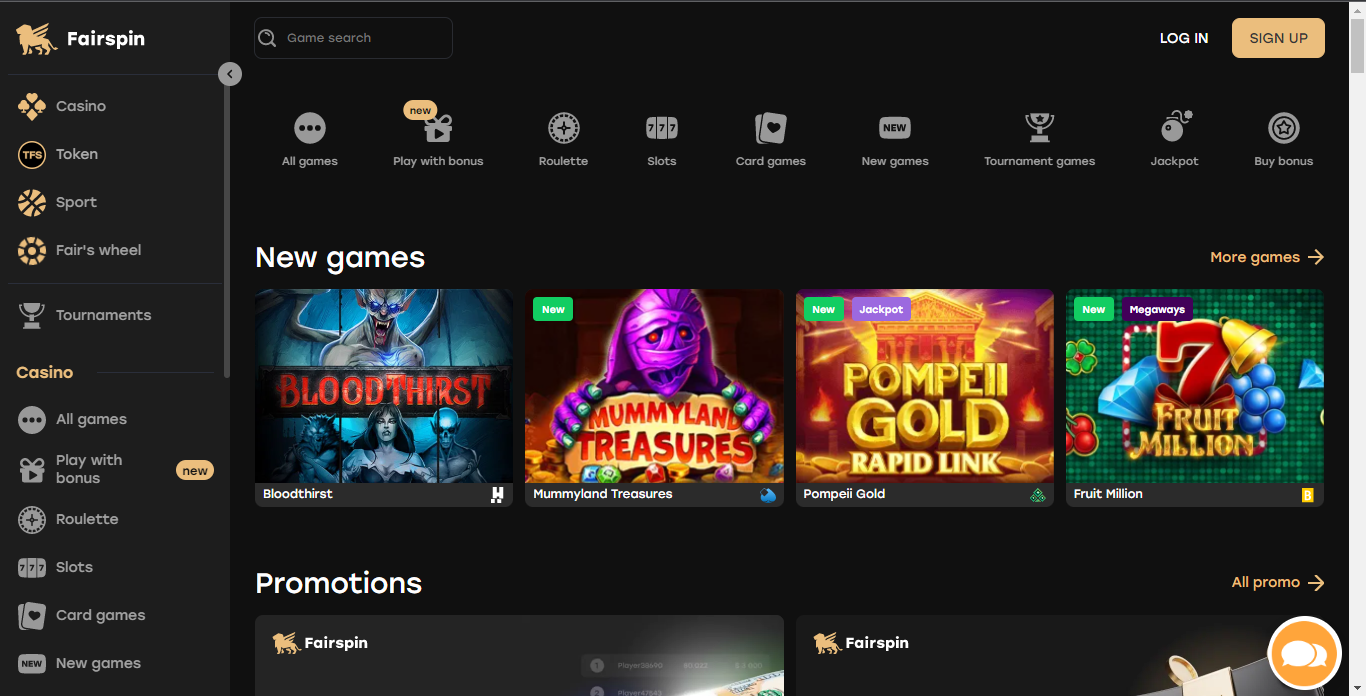Click the Bloodthirst provider logo icon
Image resolution: width=1366 pixels, height=696 pixels.
497,495
